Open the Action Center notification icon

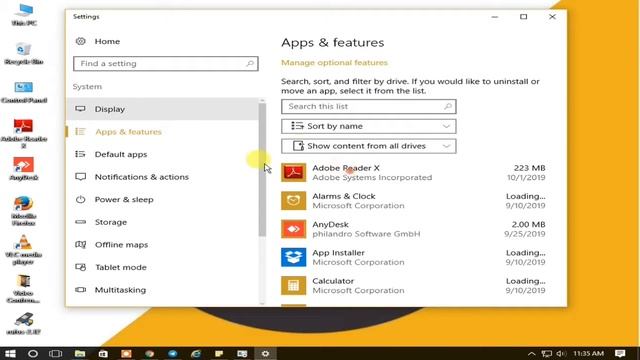click(620, 353)
